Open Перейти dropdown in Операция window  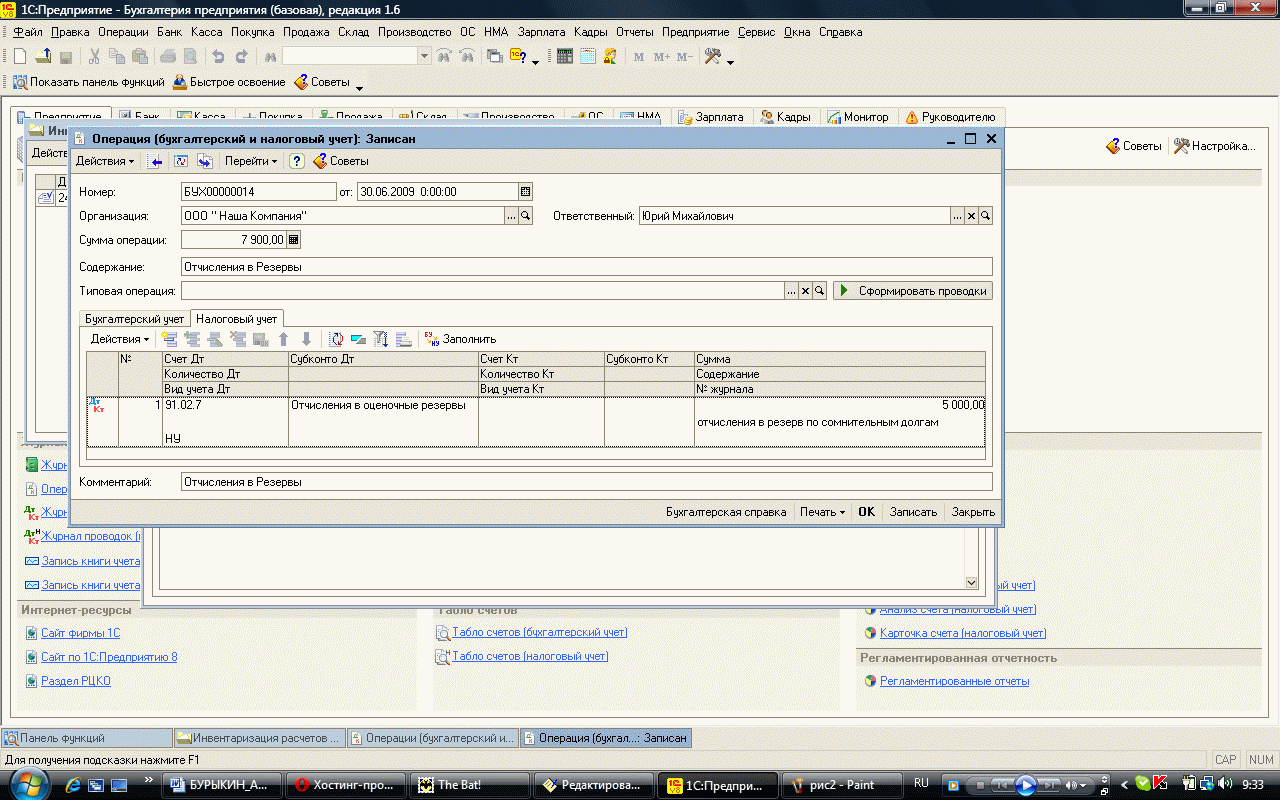click(251, 161)
